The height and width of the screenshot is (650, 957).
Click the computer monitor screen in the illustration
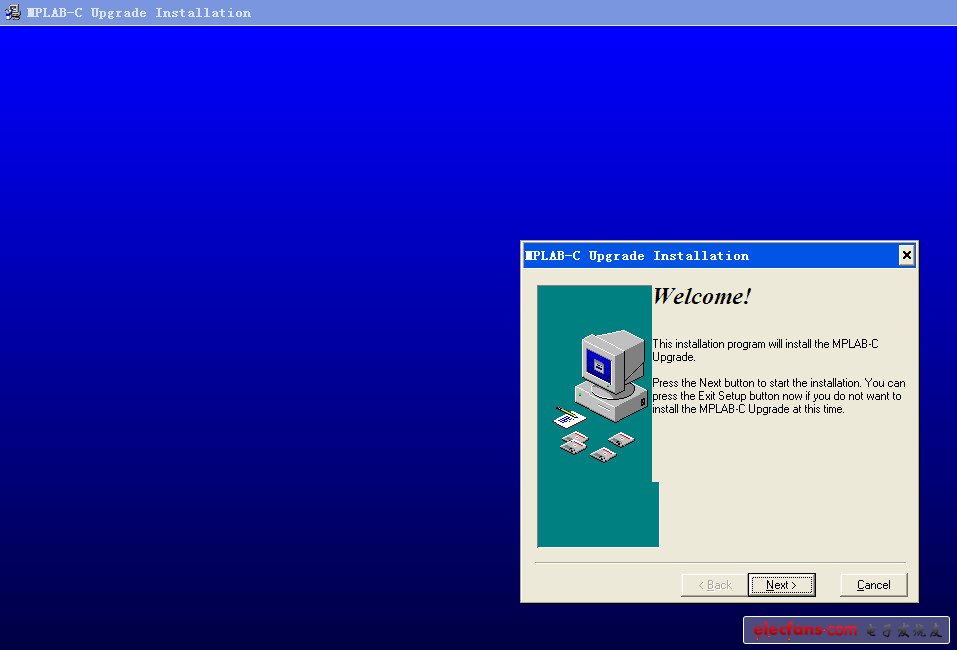(600, 365)
